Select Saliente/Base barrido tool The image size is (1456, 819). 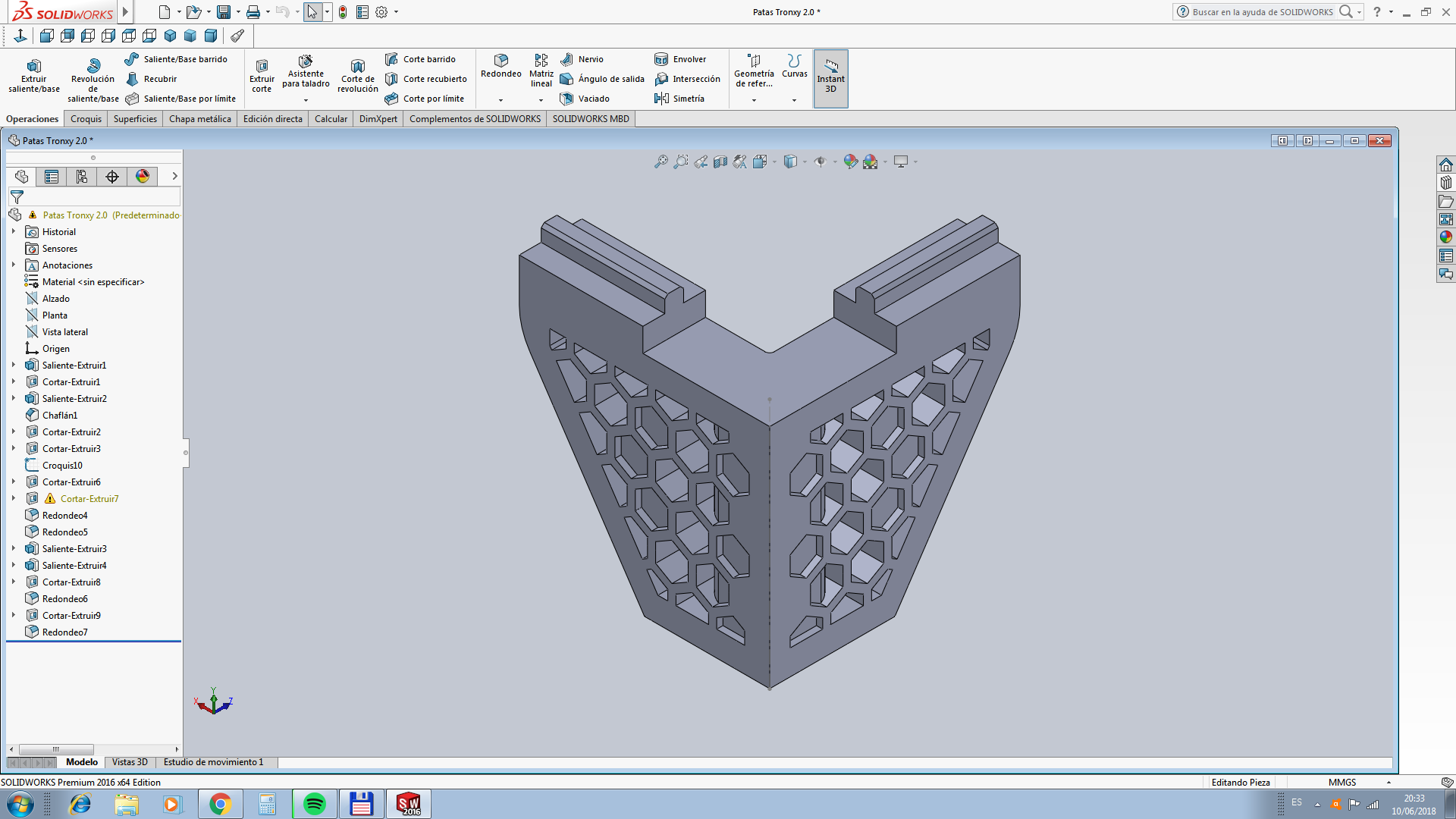click(176, 59)
